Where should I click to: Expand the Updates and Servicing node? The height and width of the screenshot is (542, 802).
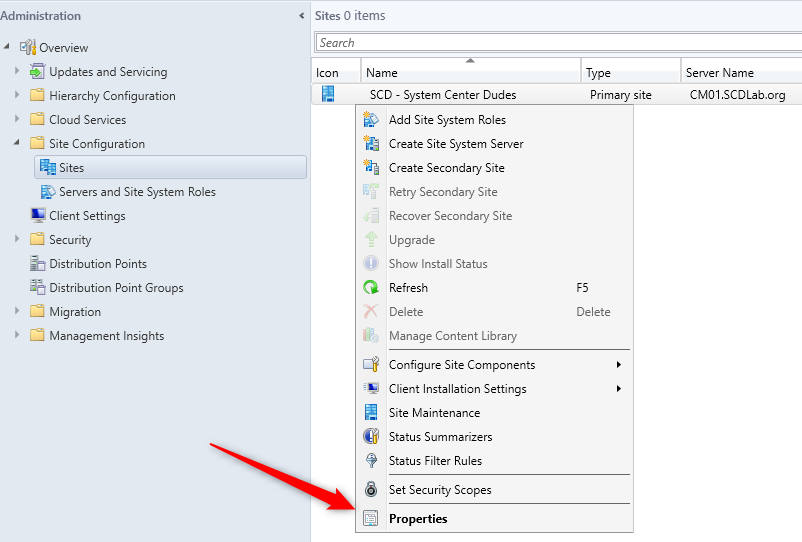(x=17, y=71)
